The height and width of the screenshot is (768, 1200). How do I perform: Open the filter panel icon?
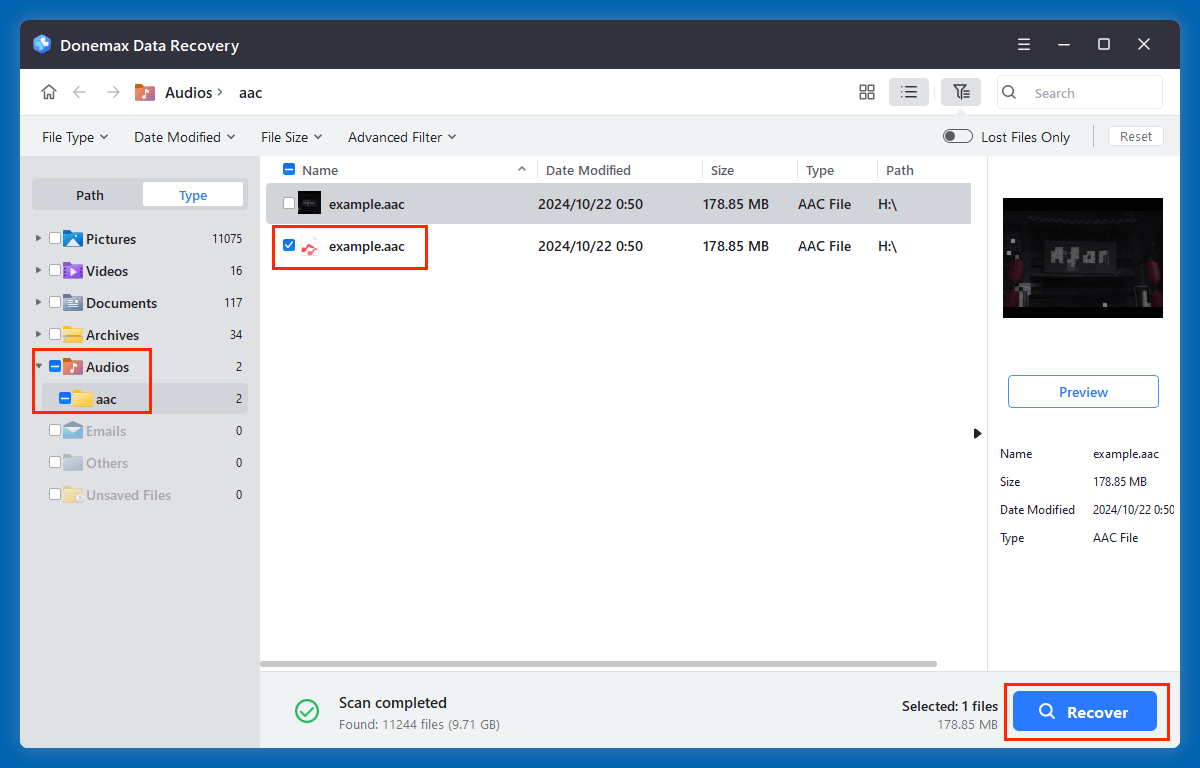point(960,91)
